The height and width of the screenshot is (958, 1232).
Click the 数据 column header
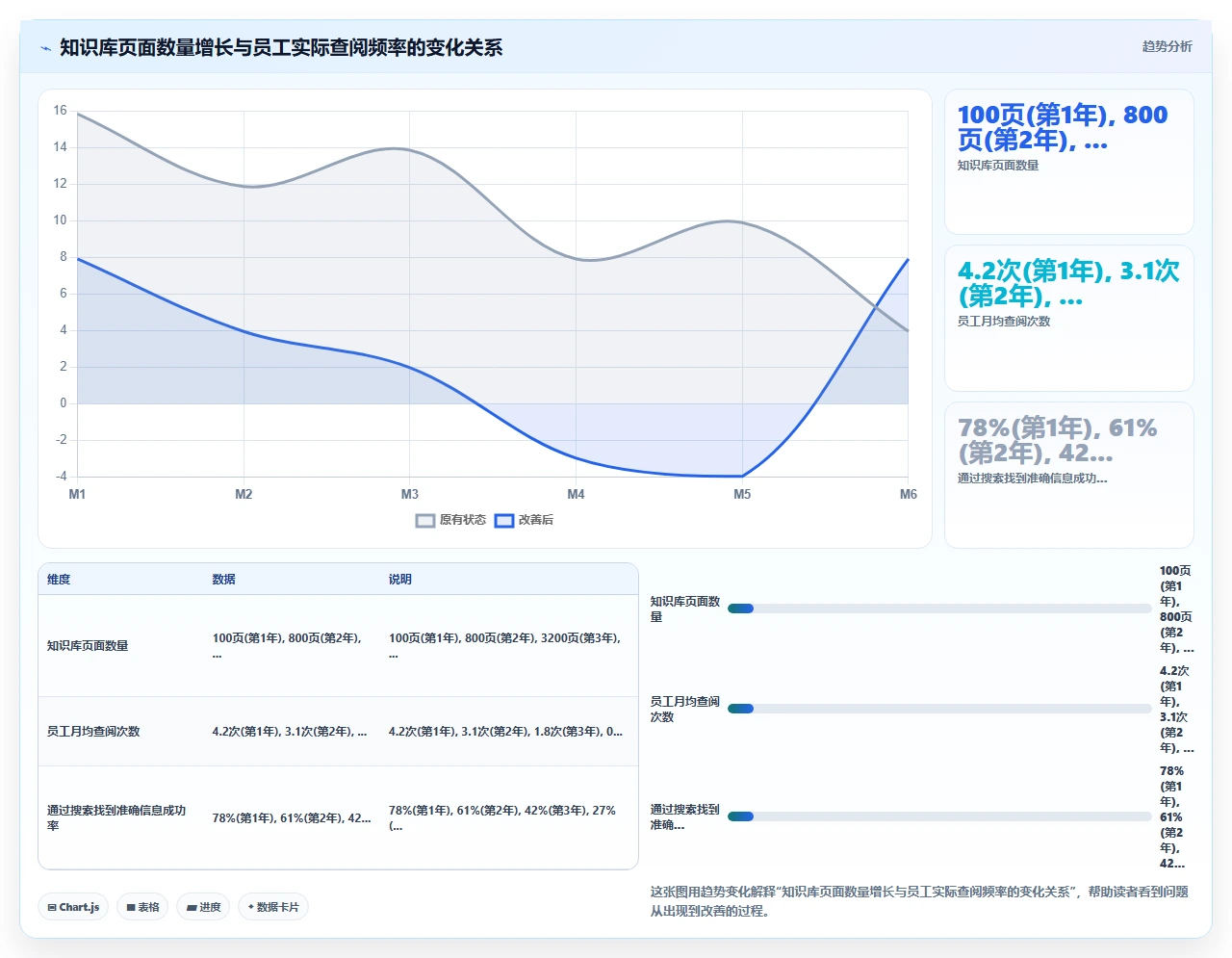(x=224, y=580)
